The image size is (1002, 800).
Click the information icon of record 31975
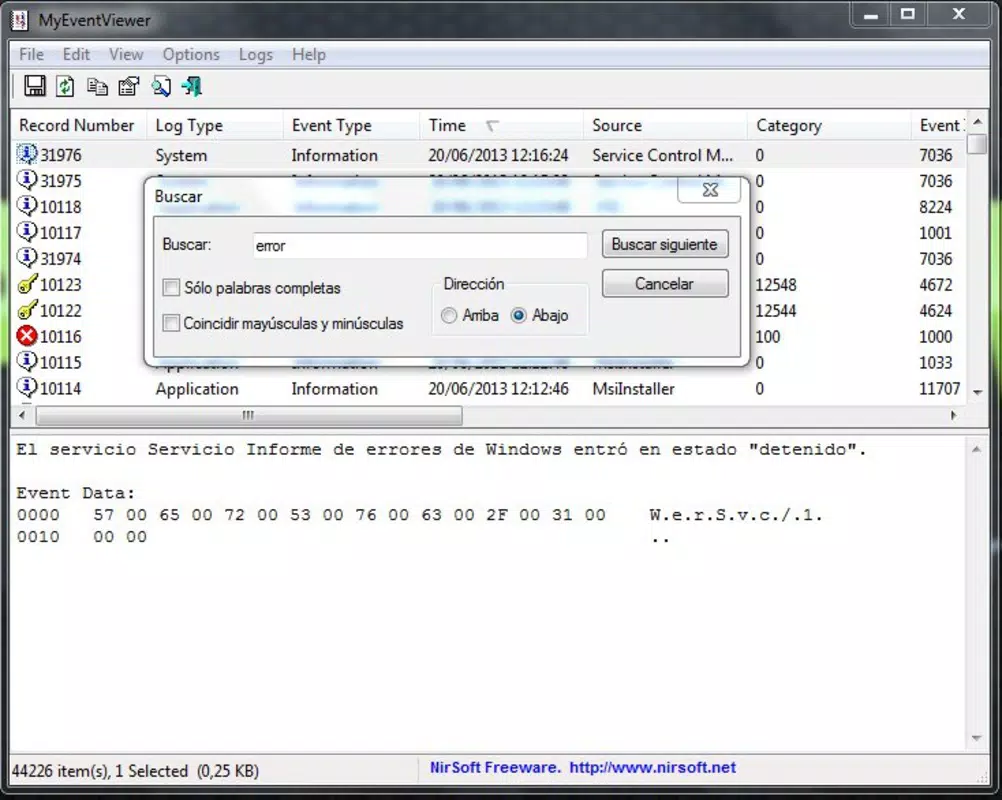pyautogui.click(x=27, y=180)
